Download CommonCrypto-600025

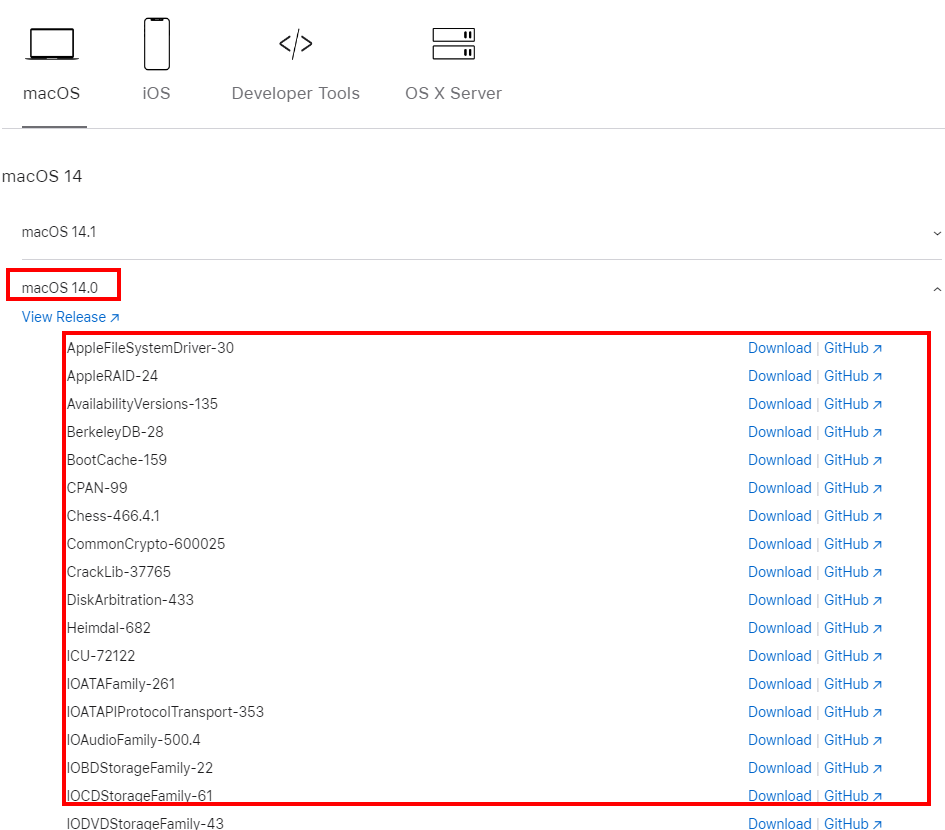click(x=780, y=544)
